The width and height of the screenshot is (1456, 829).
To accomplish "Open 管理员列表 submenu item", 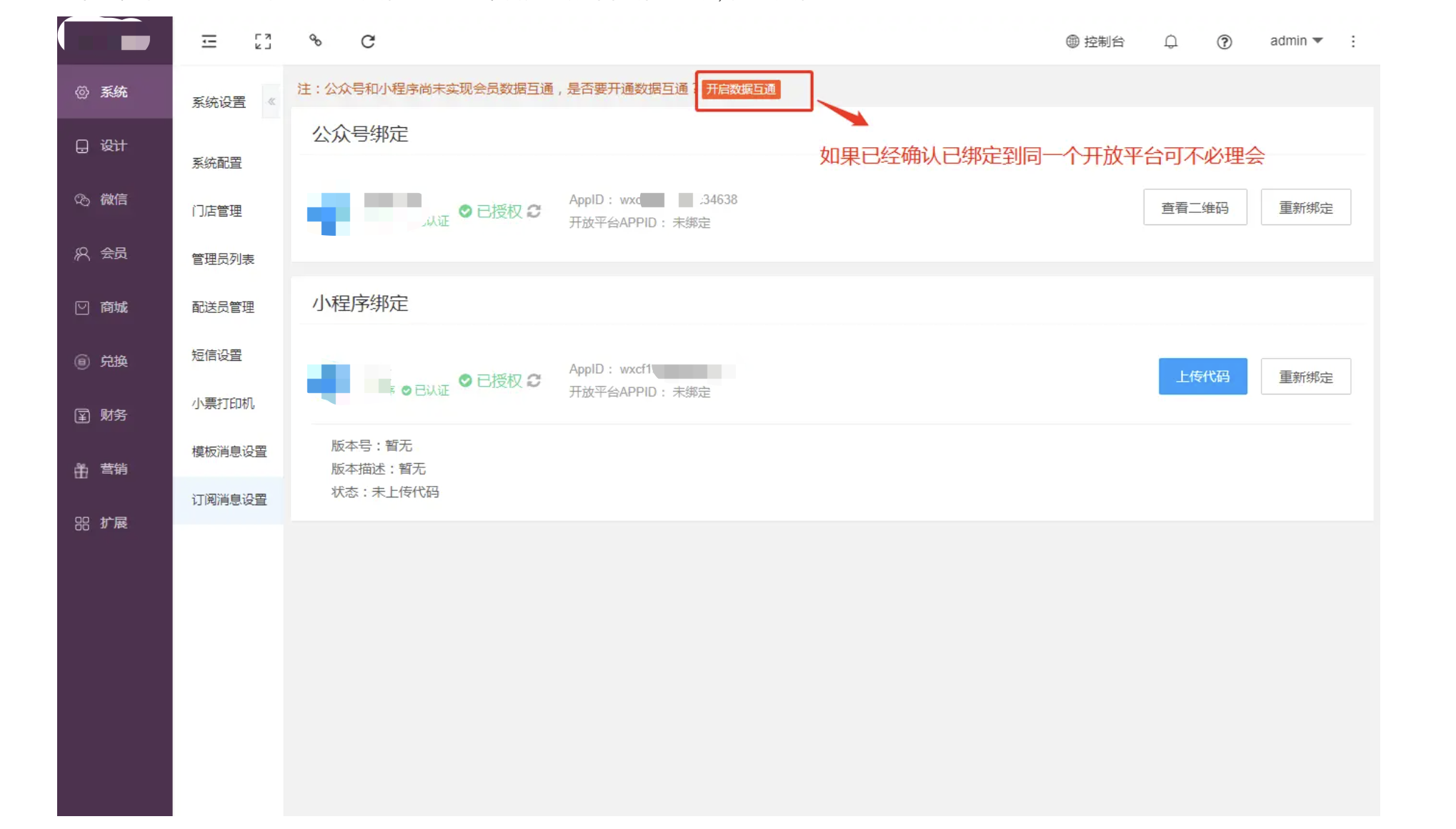I will [x=223, y=259].
